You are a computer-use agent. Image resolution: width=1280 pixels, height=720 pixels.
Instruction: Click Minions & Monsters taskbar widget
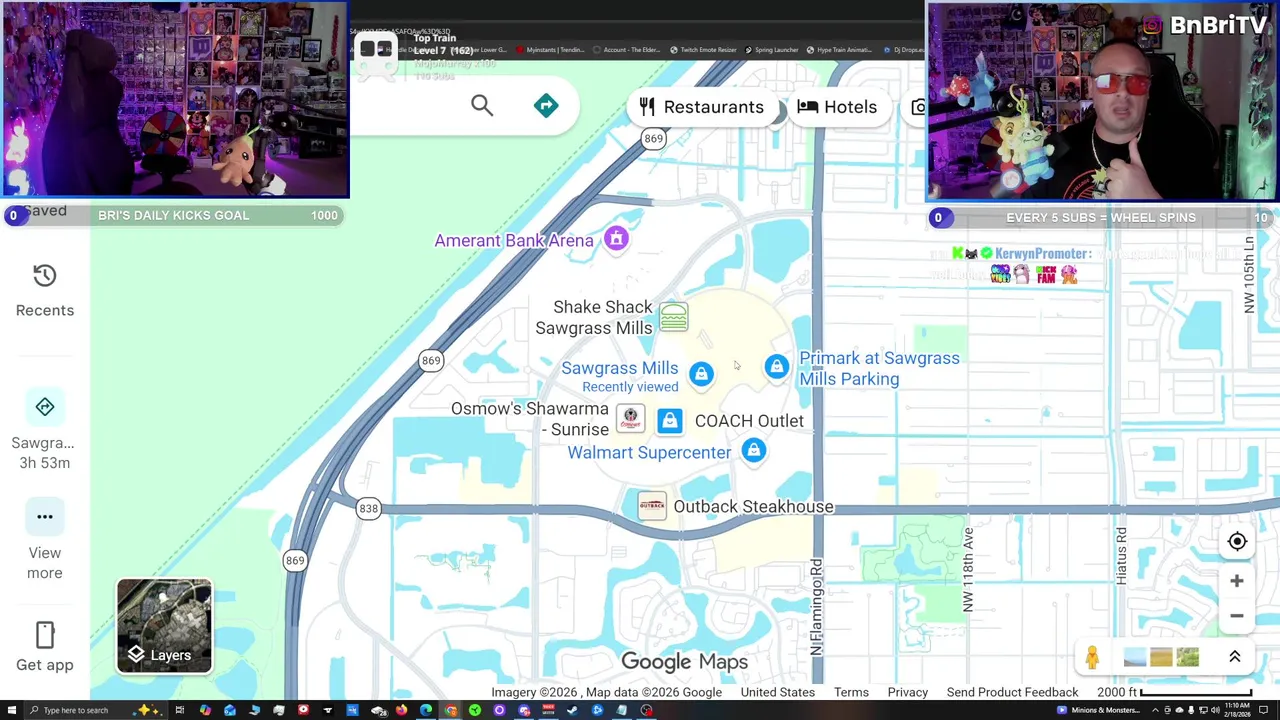tap(1100, 710)
